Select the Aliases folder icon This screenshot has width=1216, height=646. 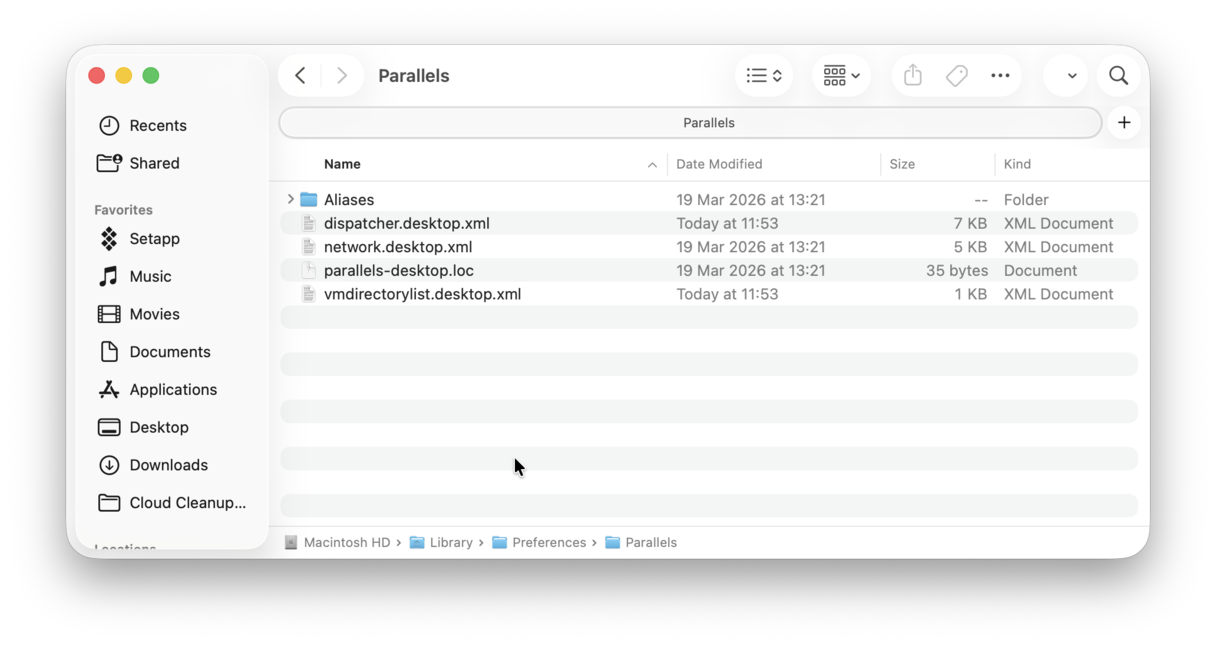click(x=309, y=200)
